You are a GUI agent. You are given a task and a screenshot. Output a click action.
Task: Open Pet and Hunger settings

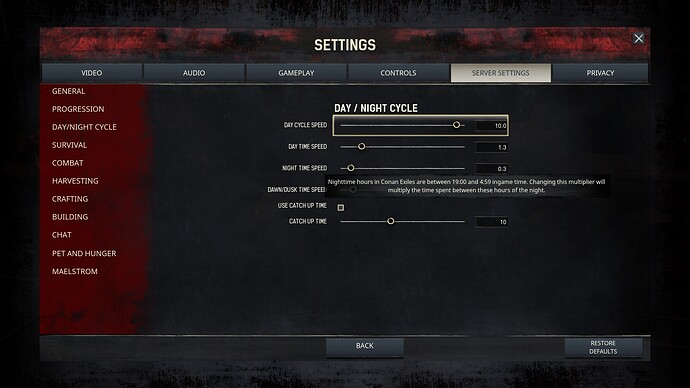[x=84, y=253]
